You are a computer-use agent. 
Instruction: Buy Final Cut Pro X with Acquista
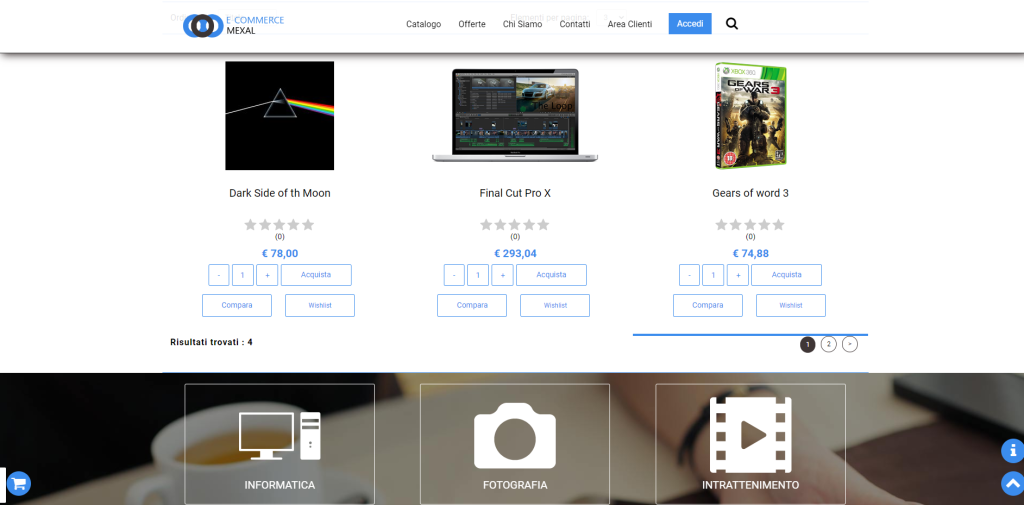pos(551,275)
